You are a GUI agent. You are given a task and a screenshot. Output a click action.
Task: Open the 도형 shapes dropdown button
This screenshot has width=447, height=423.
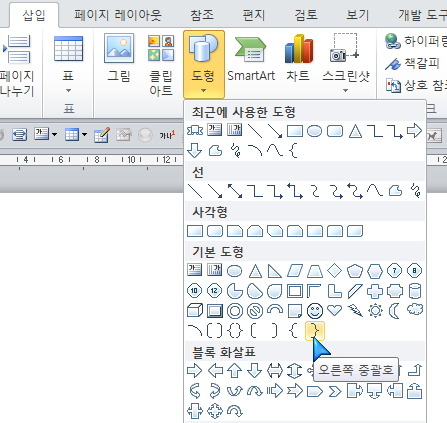pyautogui.click(x=204, y=64)
